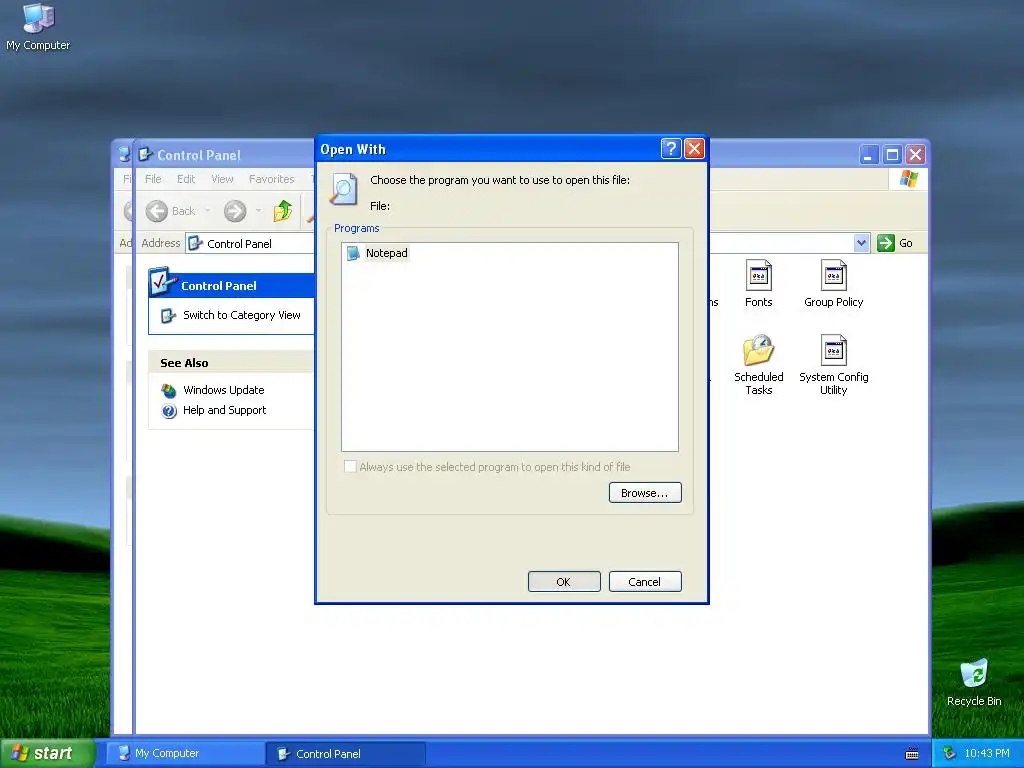The height and width of the screenshot is (768, 1024).
Task: Open the Help and Support link
Action: (224, 410)
